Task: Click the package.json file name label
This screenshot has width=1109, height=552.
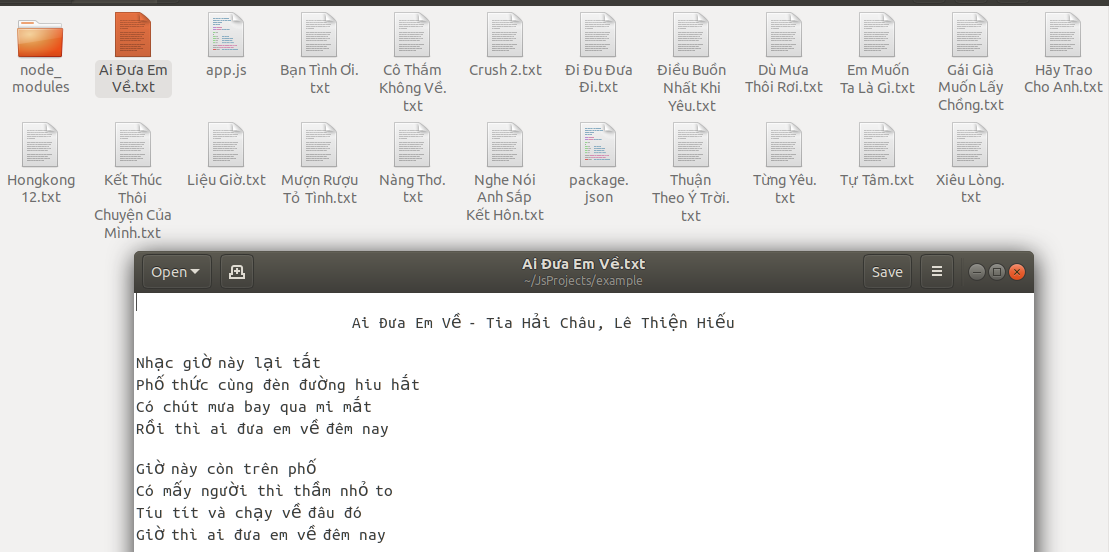Action: coord(598,188)
